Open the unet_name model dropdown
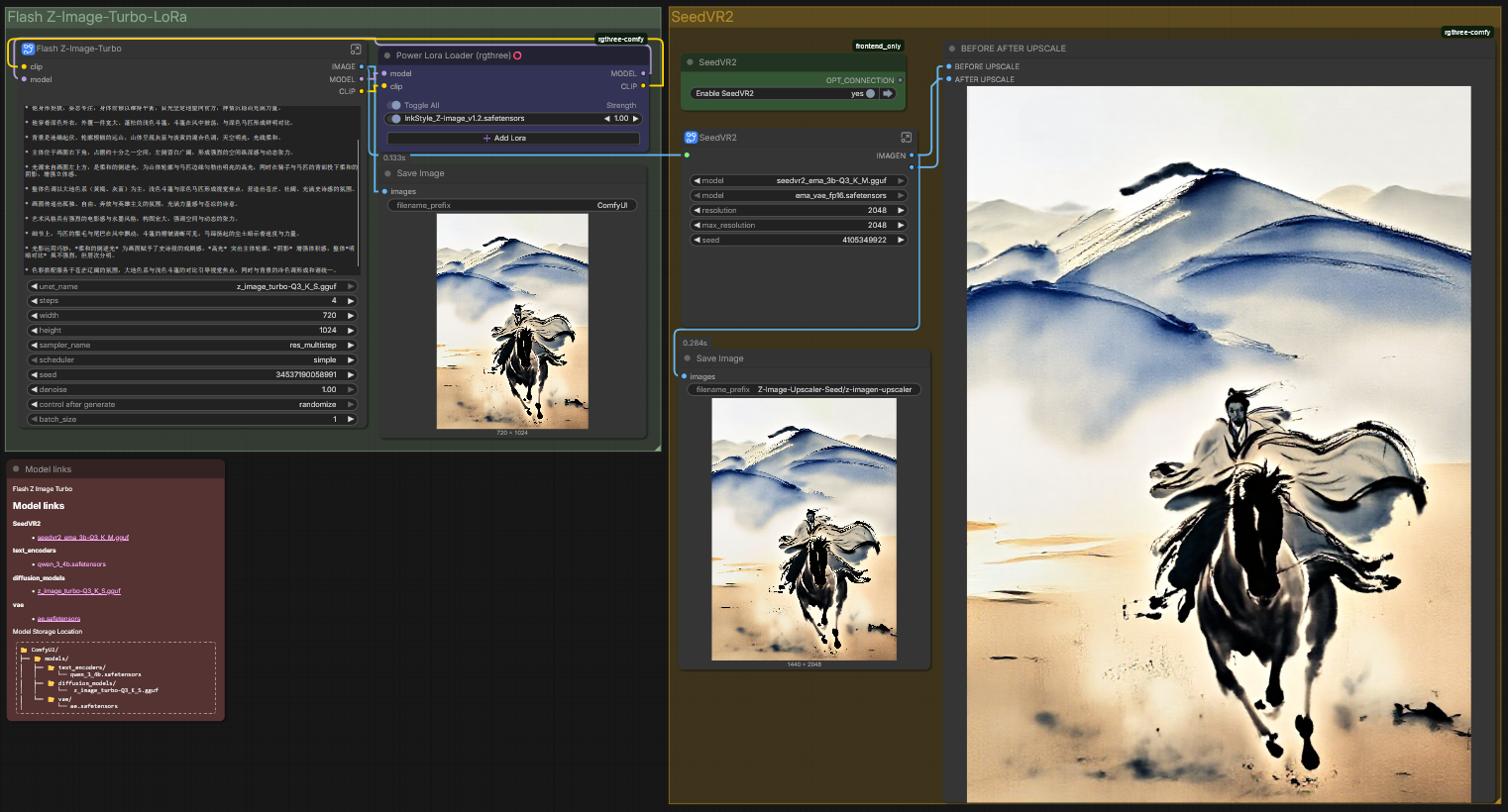Image resolution: width=1508 pixels, height=812 pixels. tap(193, 286)
